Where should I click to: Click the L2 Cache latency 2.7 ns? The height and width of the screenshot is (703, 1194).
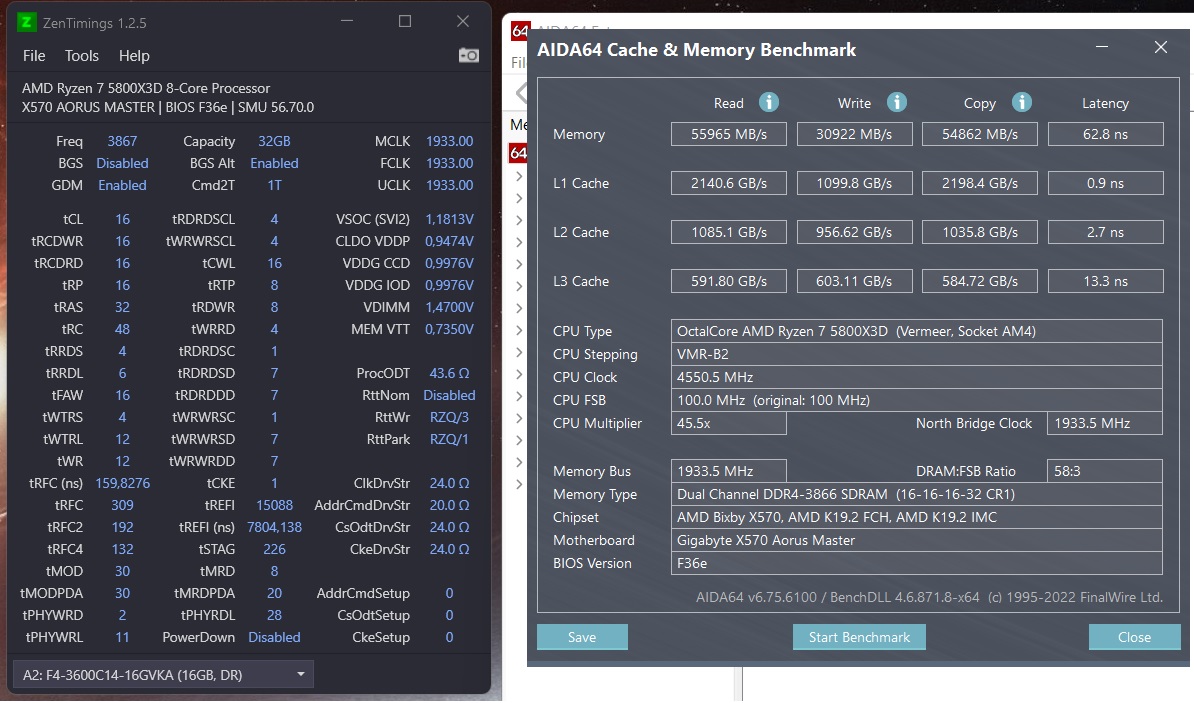pos(1106,232)
